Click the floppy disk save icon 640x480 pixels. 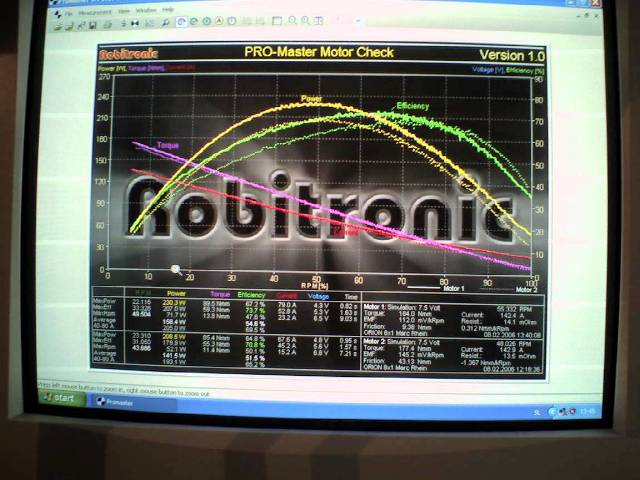pos(93,25)
